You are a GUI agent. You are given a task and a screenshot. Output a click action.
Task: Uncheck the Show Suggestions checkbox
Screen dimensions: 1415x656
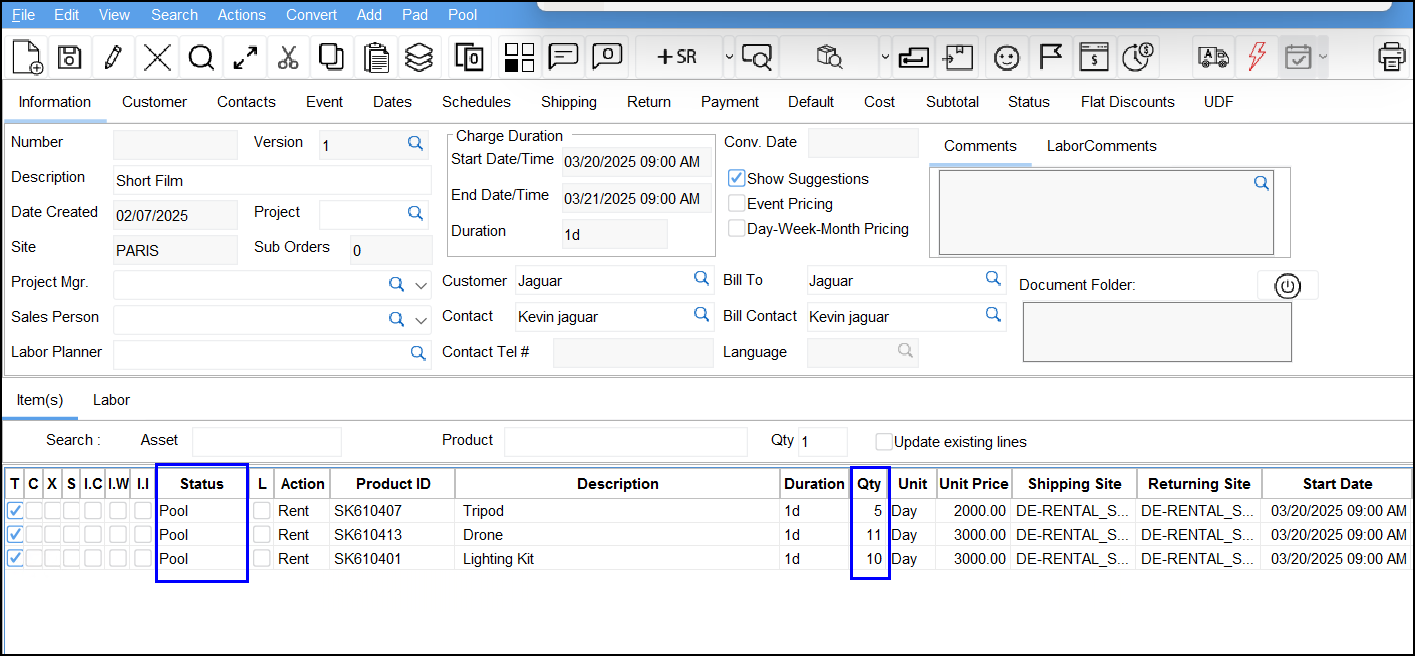coord(737,179)
